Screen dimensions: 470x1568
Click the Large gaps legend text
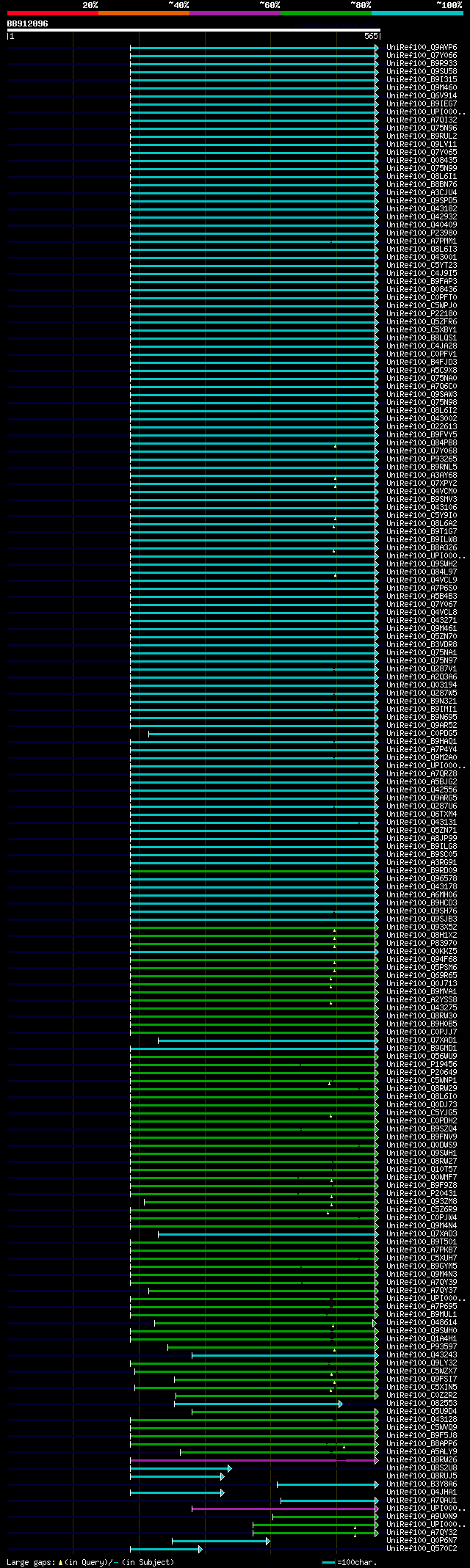pyautogui.click(x=90, y=1562)
